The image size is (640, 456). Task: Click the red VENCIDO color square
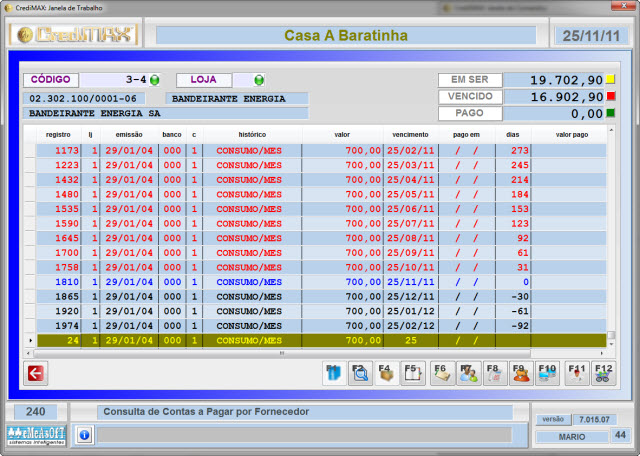(611, 97)
